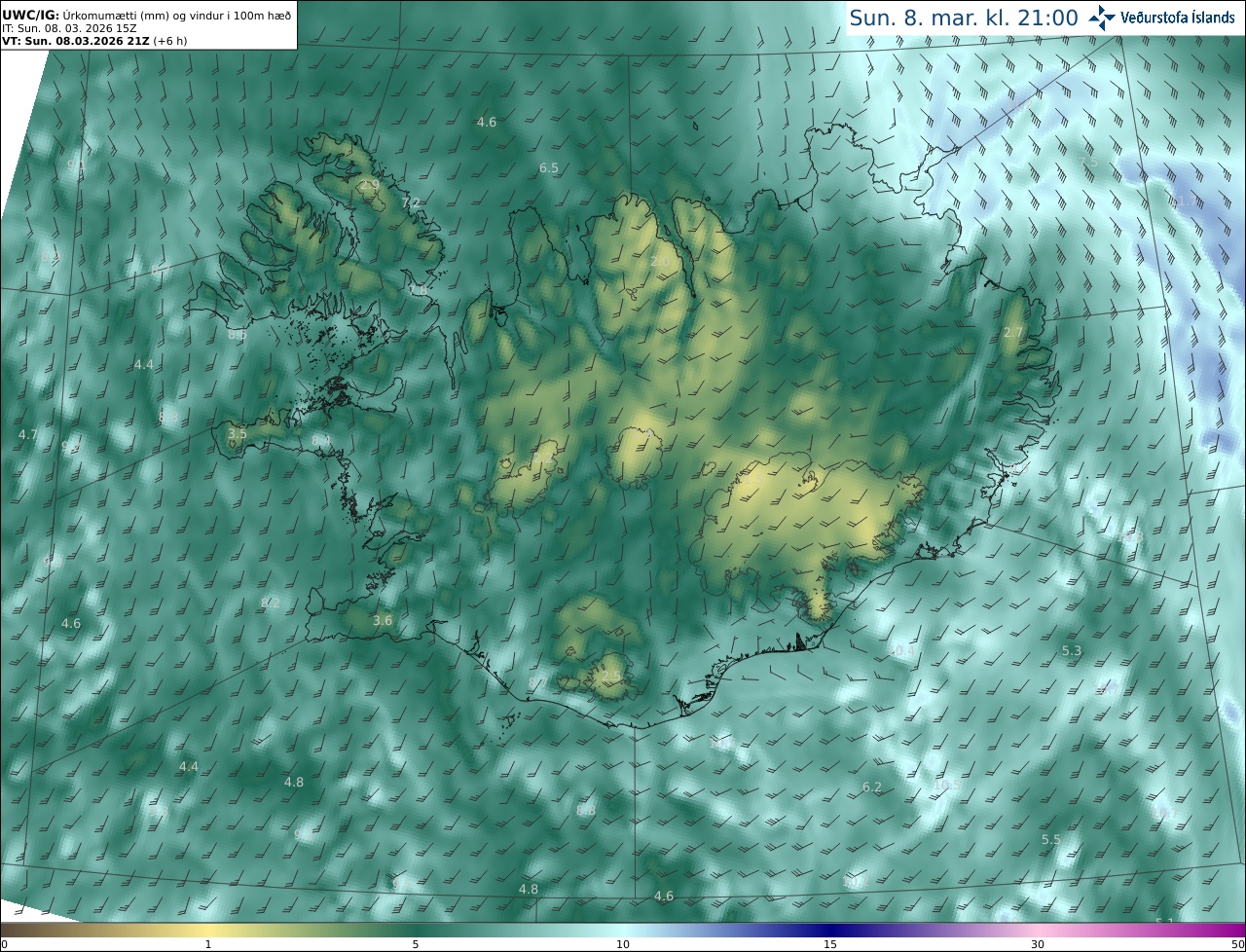Image resolution: width=1246 pixels, height=952 pixels.
Task: Click the 2.0 value on the map
Action: click(x=660, y=261)
